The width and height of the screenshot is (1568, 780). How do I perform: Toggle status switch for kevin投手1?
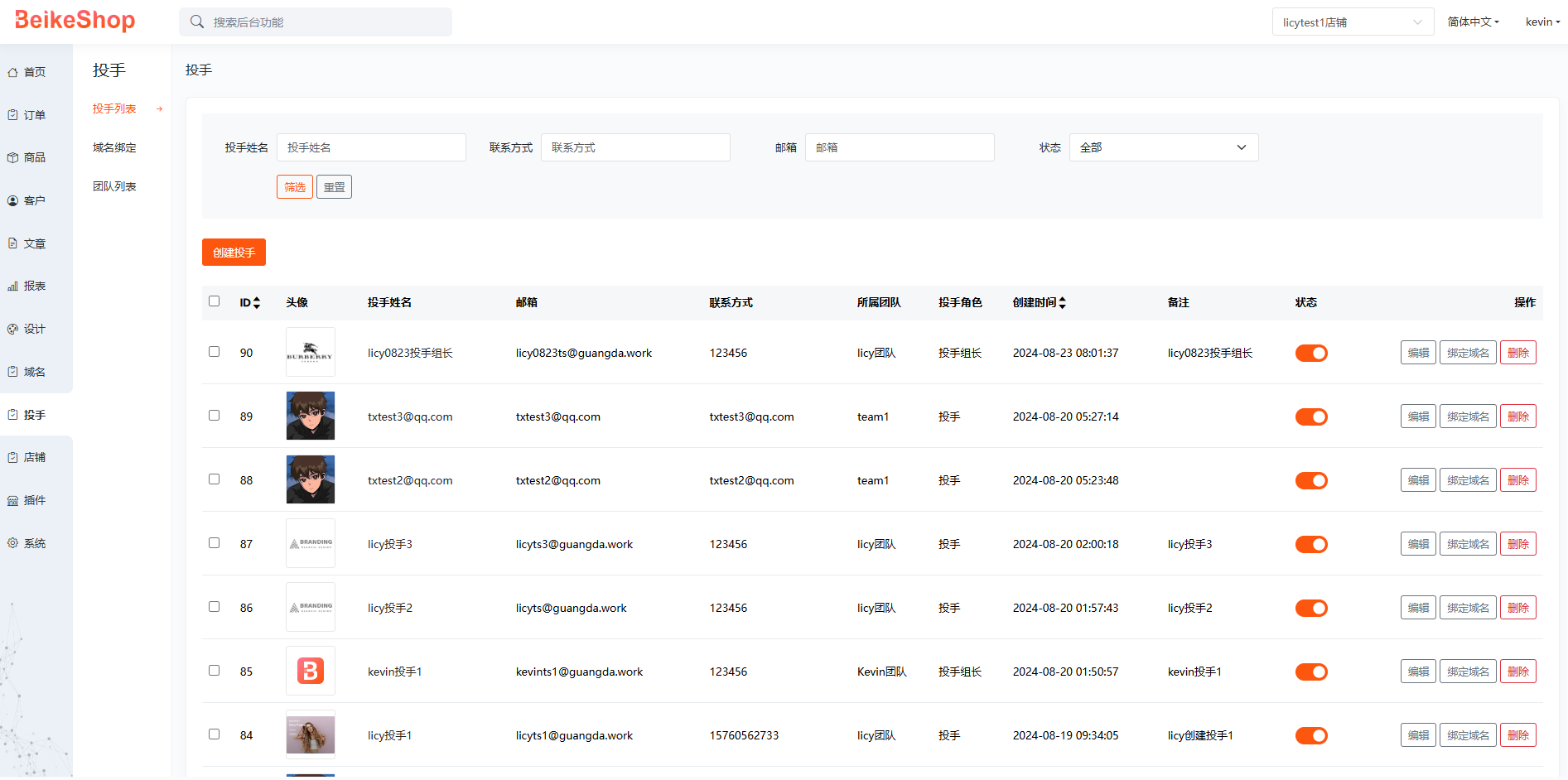pos(1311,672)
